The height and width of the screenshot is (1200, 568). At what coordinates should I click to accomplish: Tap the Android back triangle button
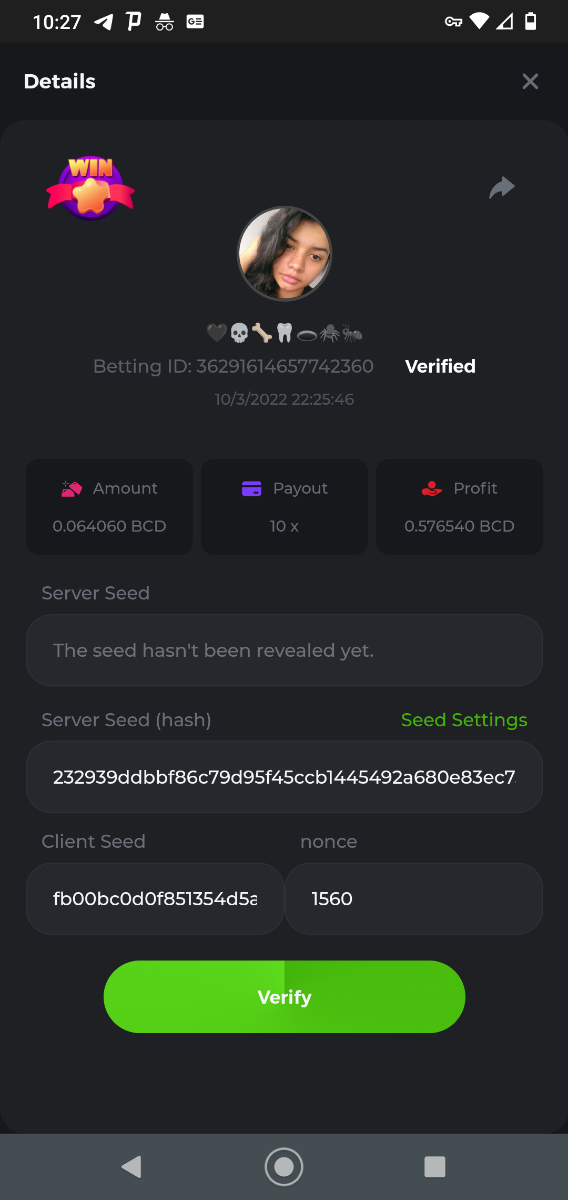pyautogui.click(x=131, y=1166)
